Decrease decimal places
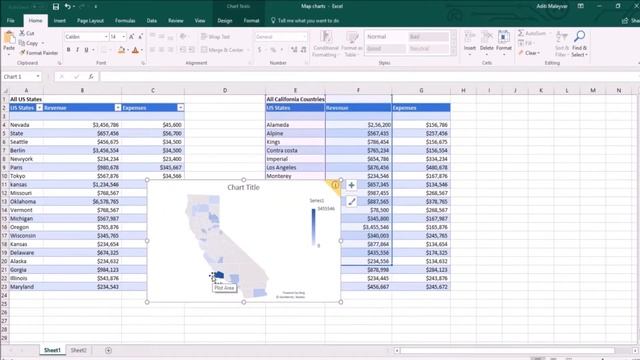 point(303,50)
